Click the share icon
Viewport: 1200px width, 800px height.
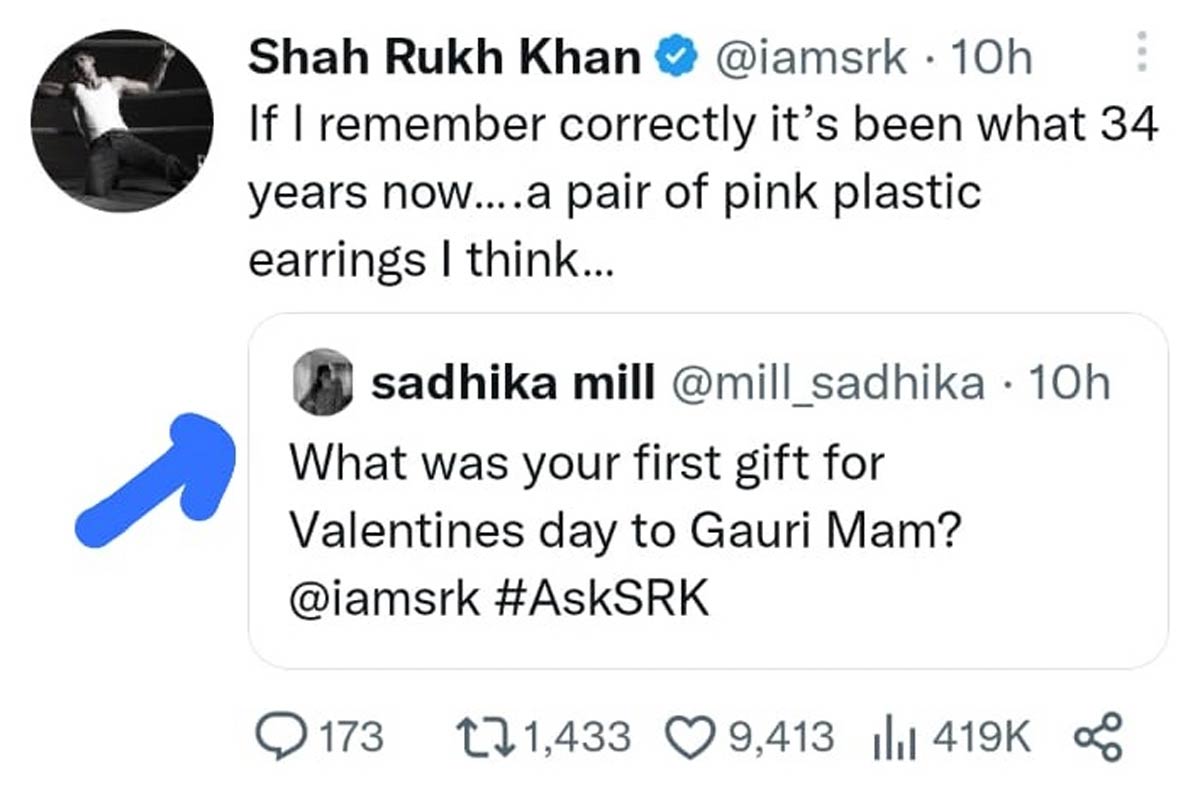(1098, 737)
